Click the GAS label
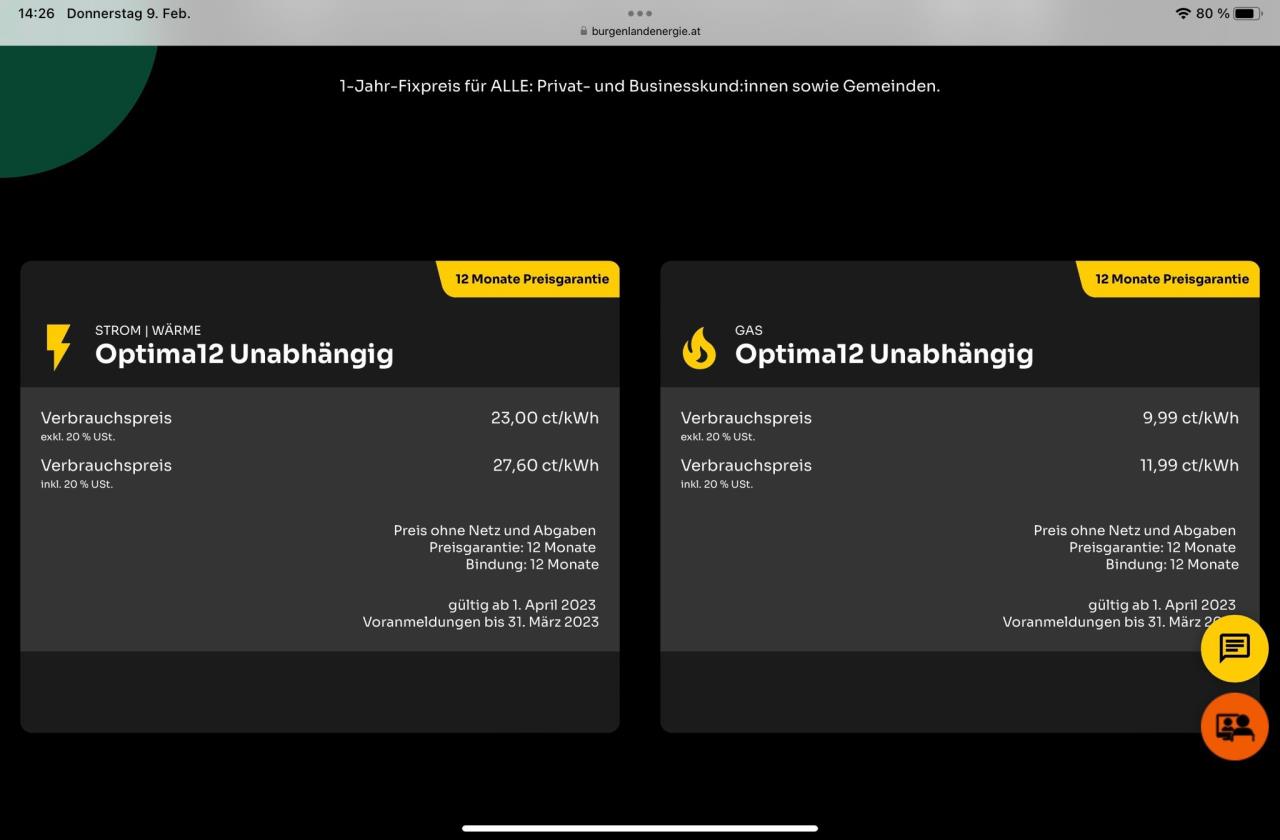Screen dimensions: 1280x840 [x=749, y=330]
